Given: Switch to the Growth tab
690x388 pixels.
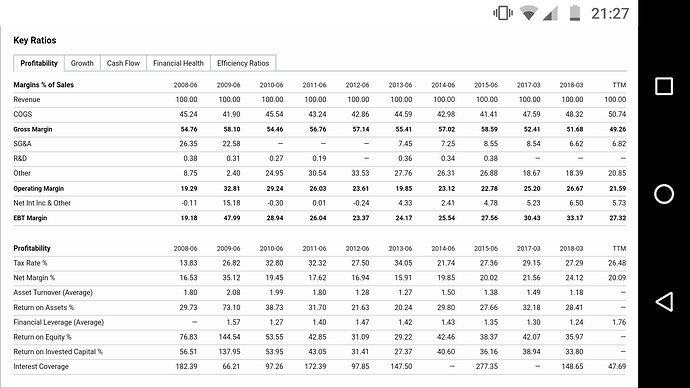Looking at the screenshot, I should 82,63.
